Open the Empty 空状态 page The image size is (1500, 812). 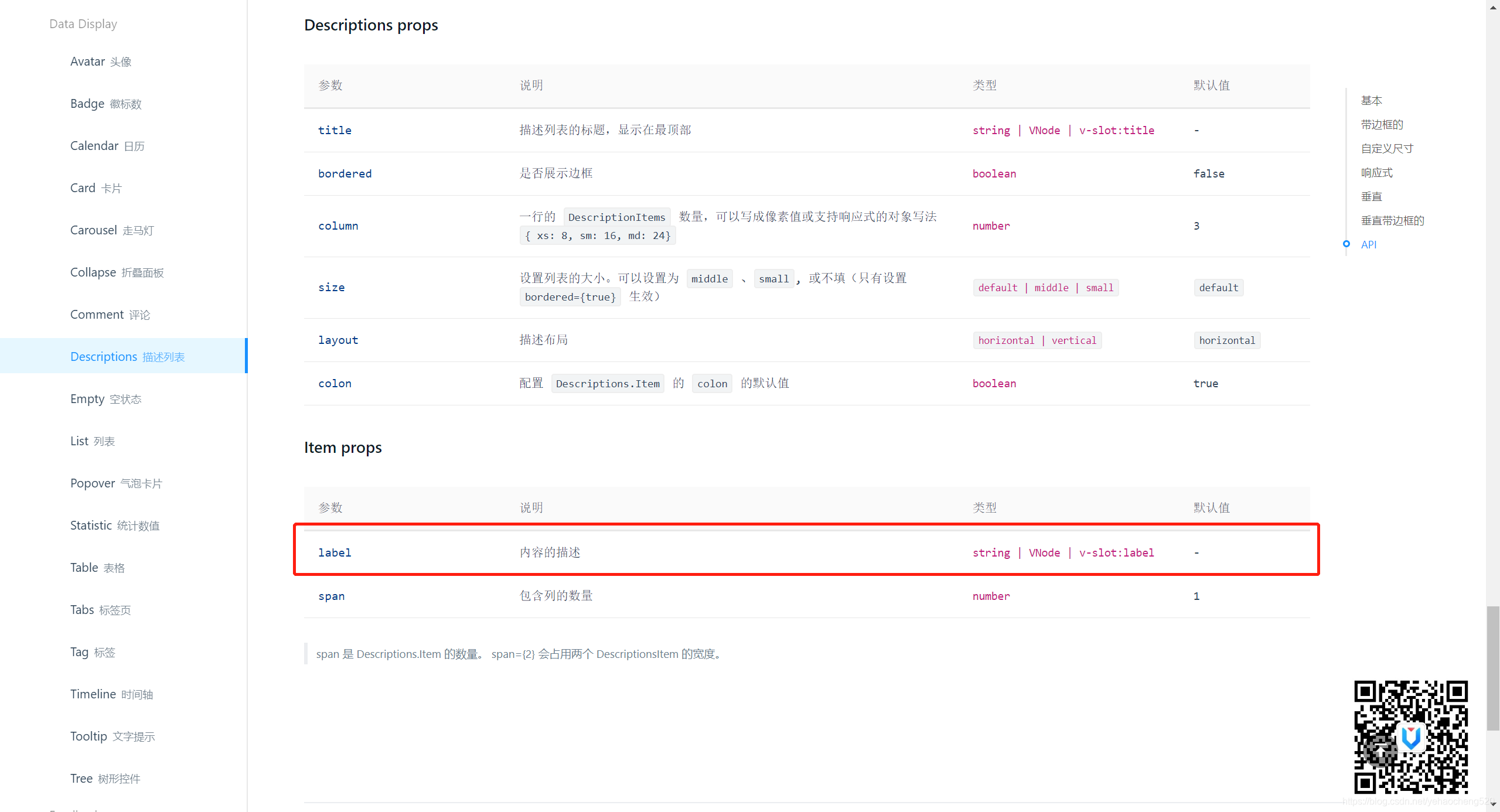(x=105, y=398)
